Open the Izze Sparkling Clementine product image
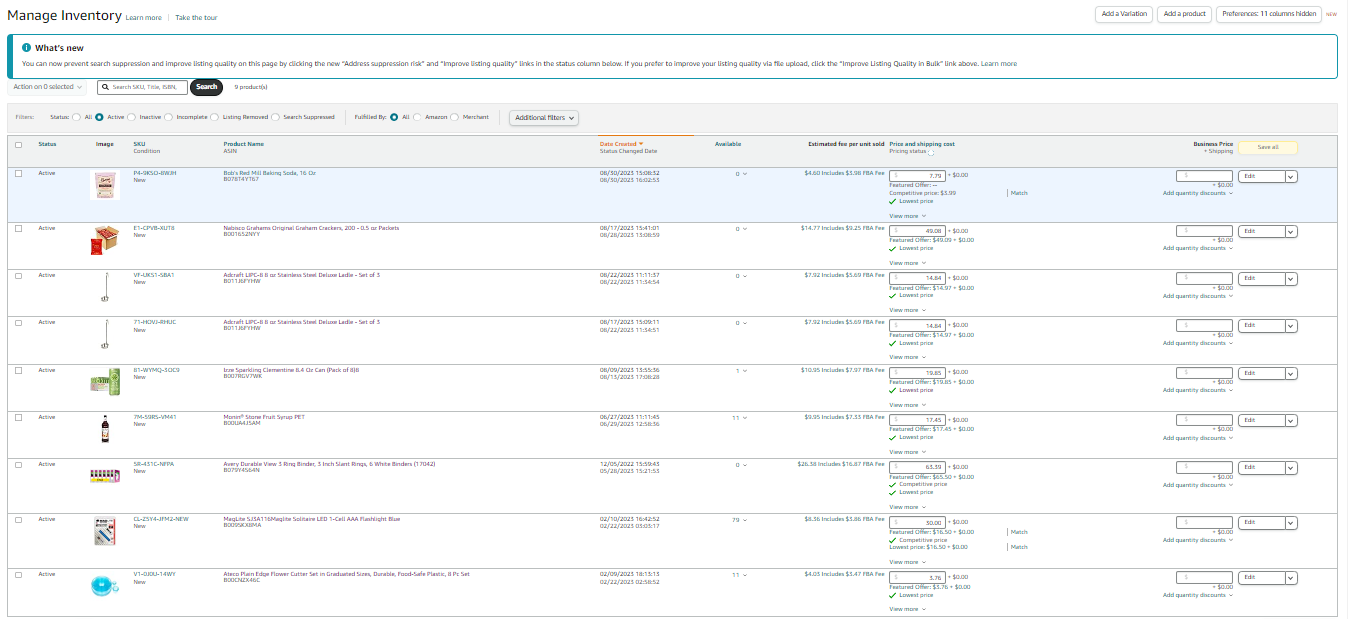This screenshot has height=619, width=1348. pos(105,381)
